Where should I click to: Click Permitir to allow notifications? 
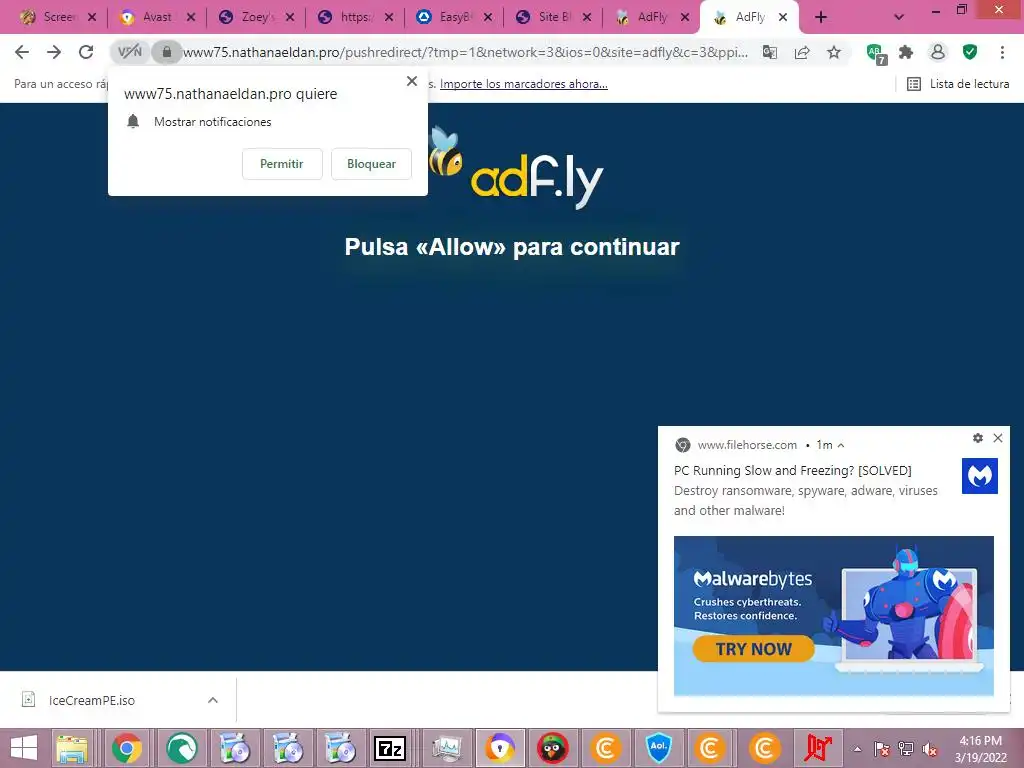pyautogui.click(x=282, y=164)
